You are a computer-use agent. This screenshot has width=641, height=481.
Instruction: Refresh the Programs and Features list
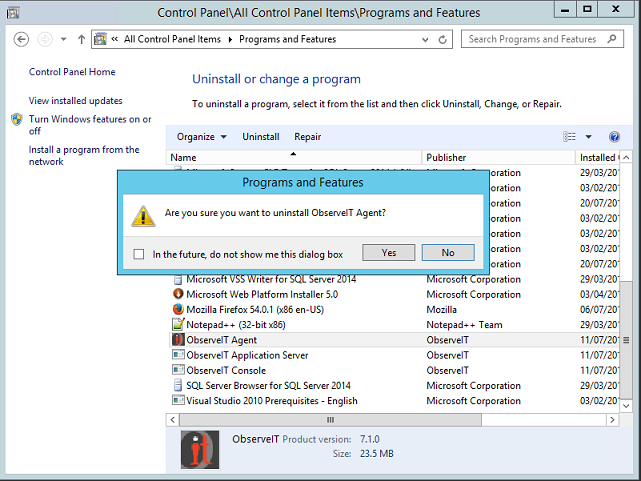(444, 39)
